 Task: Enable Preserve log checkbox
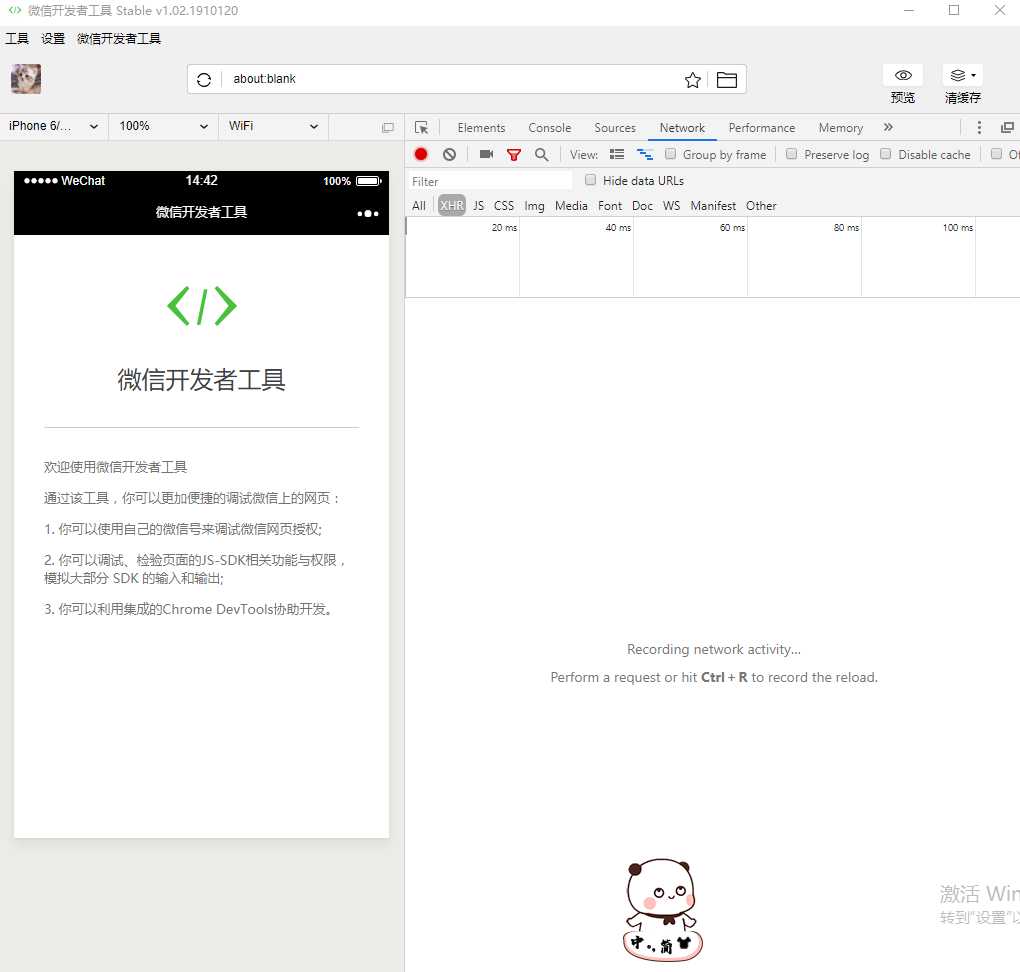[791, 154]
